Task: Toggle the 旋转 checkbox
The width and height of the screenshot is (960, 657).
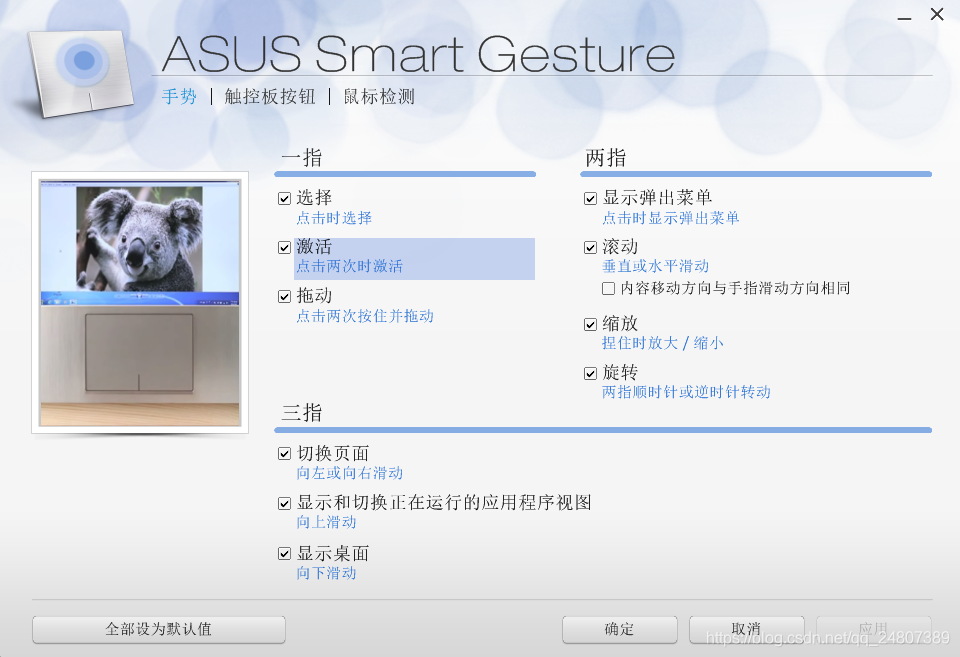Action: [590, 374]
